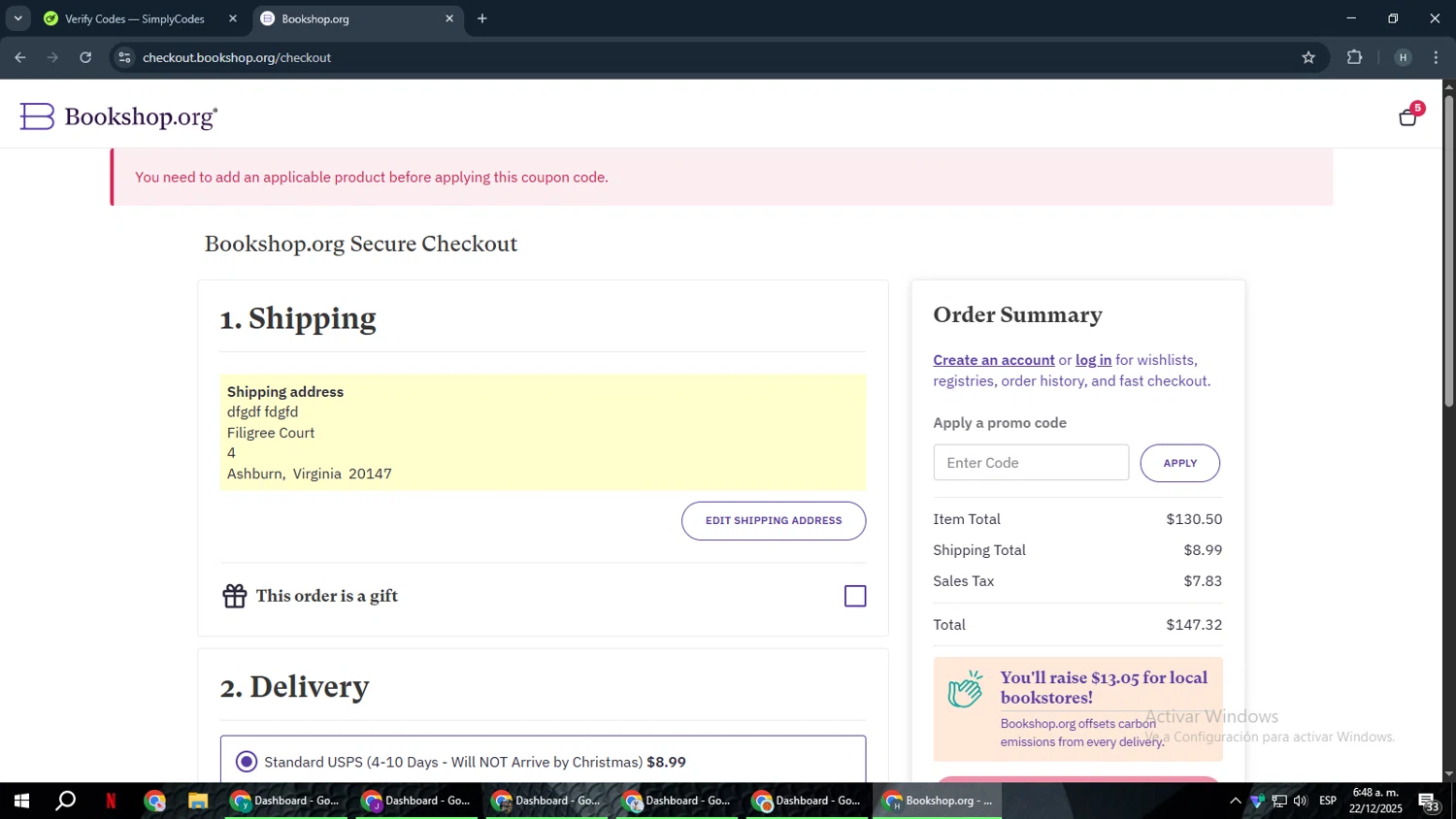Show hidden system tray icons
Screen dimensions: 1456x819
tap(1235, 801)
